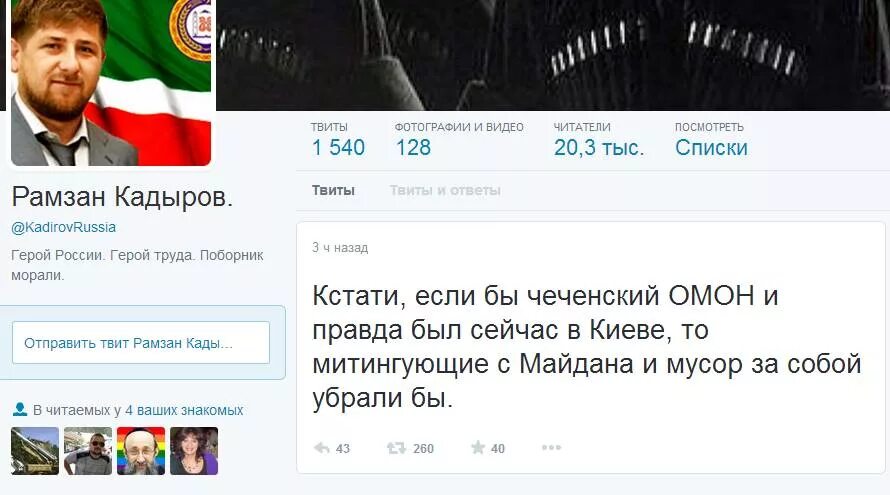This screenshot has width=890, height=495.
Task: Open the Списки link
Action: pos(711,148)
